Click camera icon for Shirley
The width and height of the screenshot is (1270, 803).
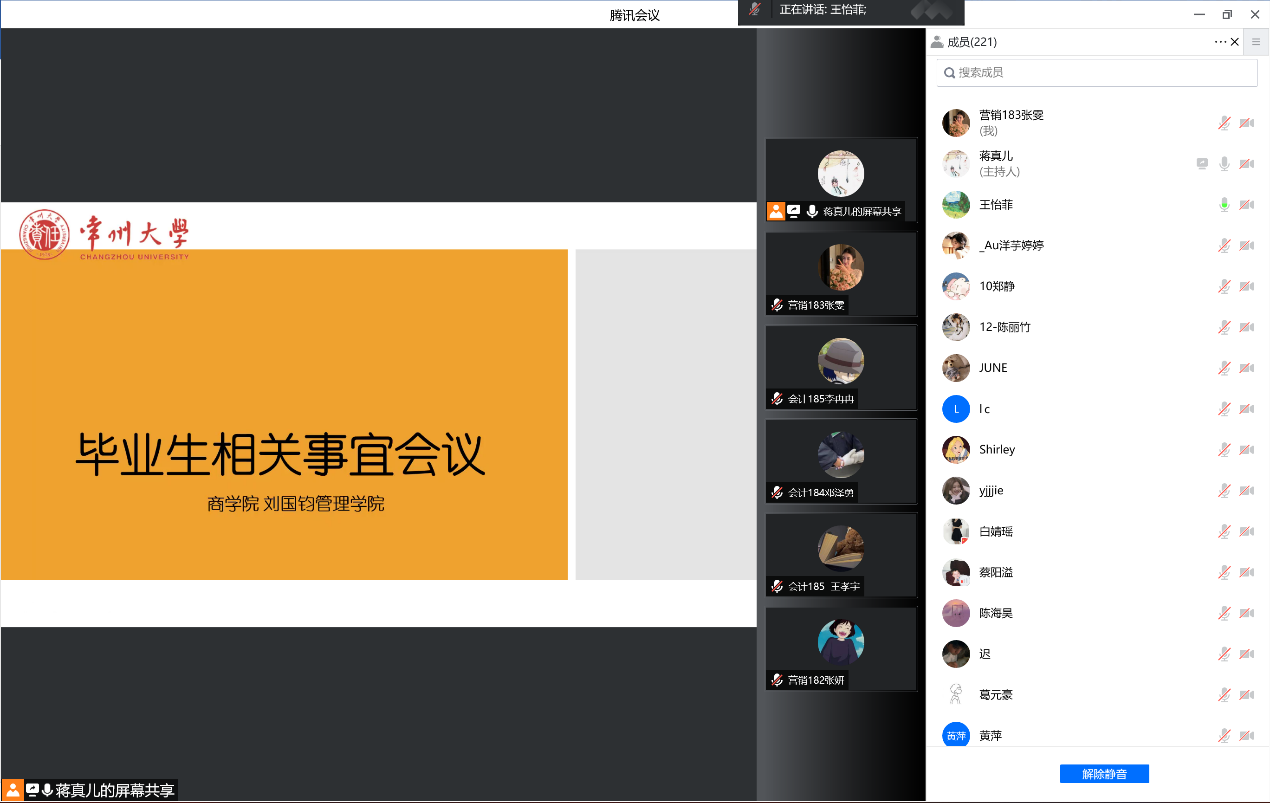pyautogui.click(x=1247, y=450)
